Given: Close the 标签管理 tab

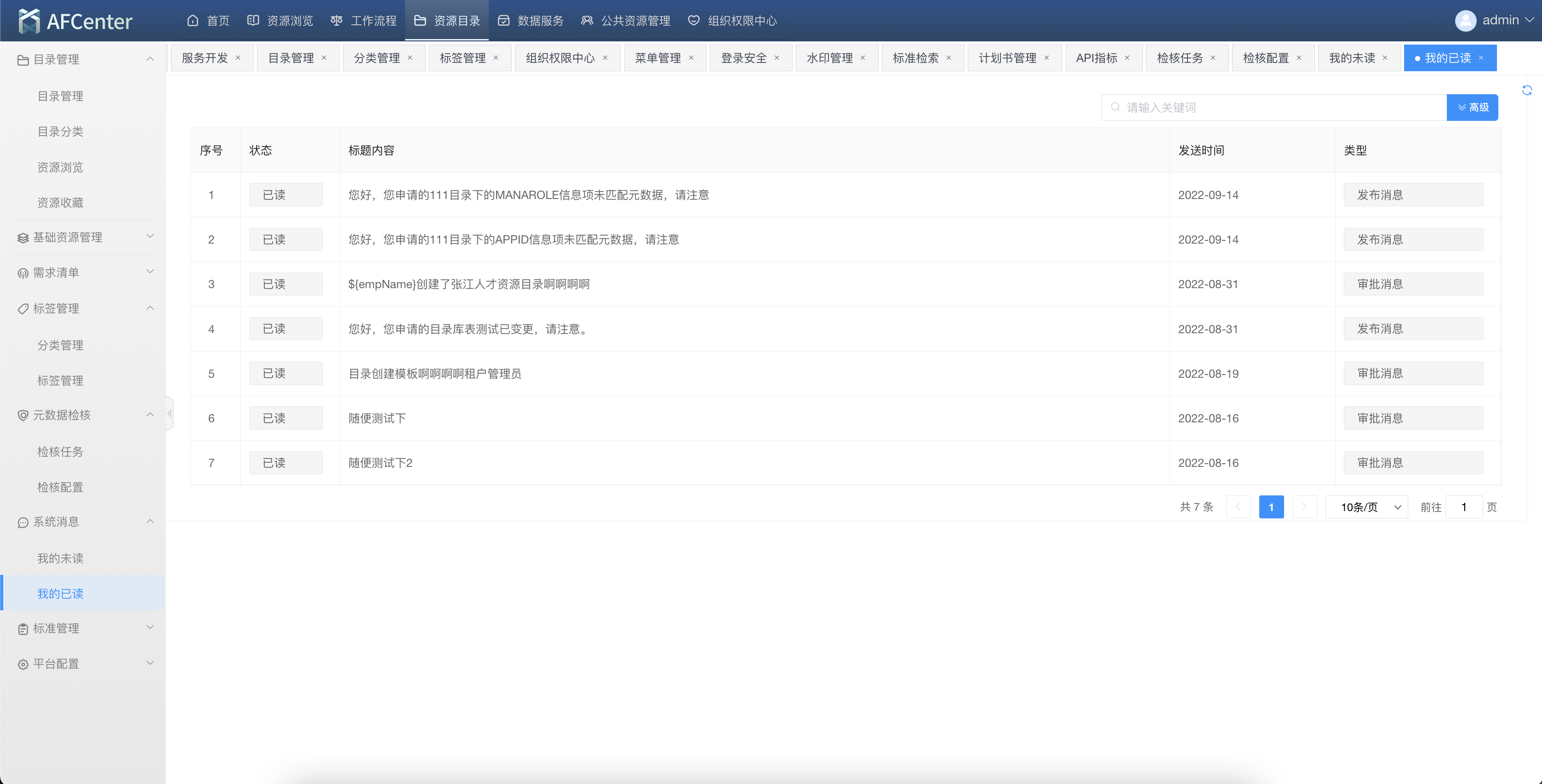Looking at the screenshot, I should [x=496, y=58].
